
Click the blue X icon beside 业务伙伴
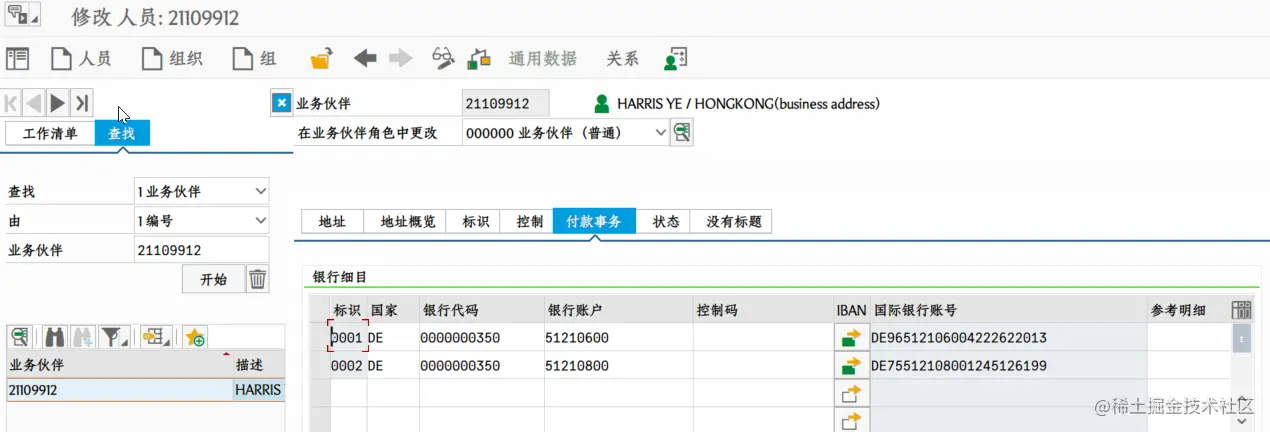point(282,103)
